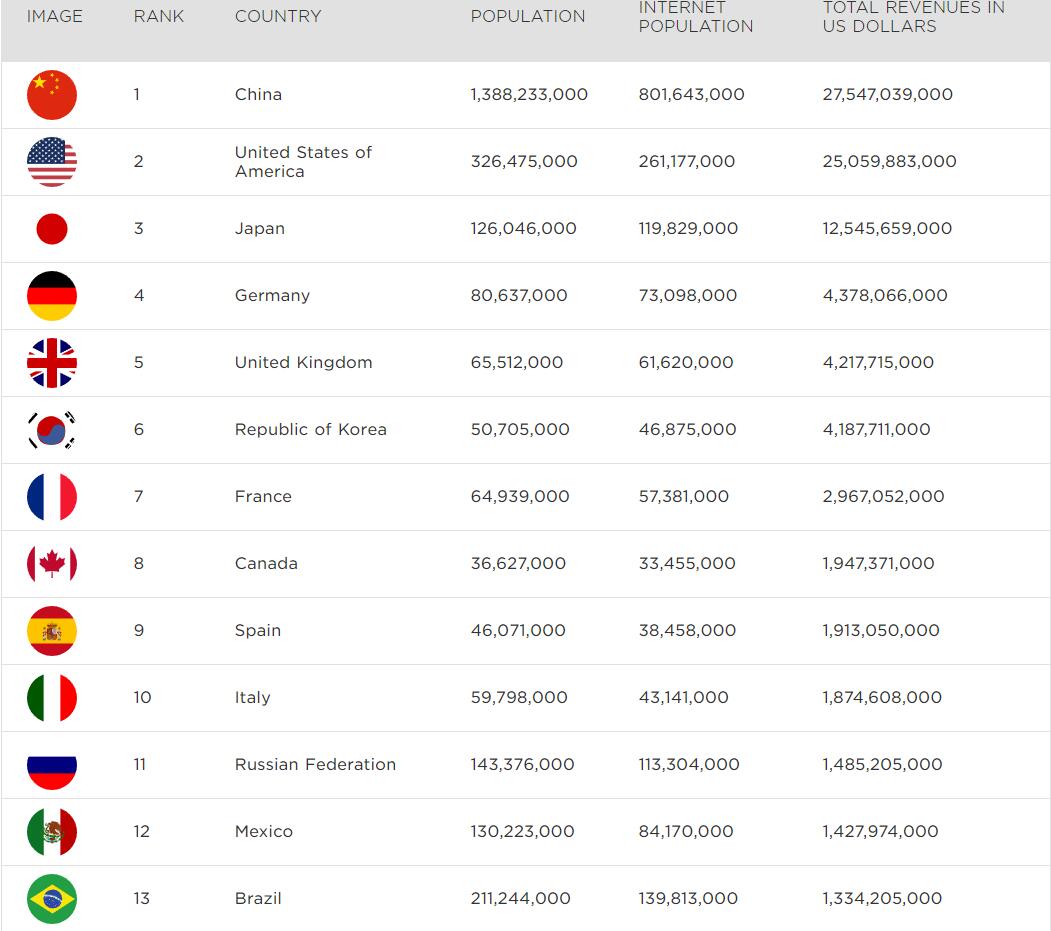The width and height of the screenshot is (1051, 931).
Task: Click the Spain flag icon
Action: point(52,631)
